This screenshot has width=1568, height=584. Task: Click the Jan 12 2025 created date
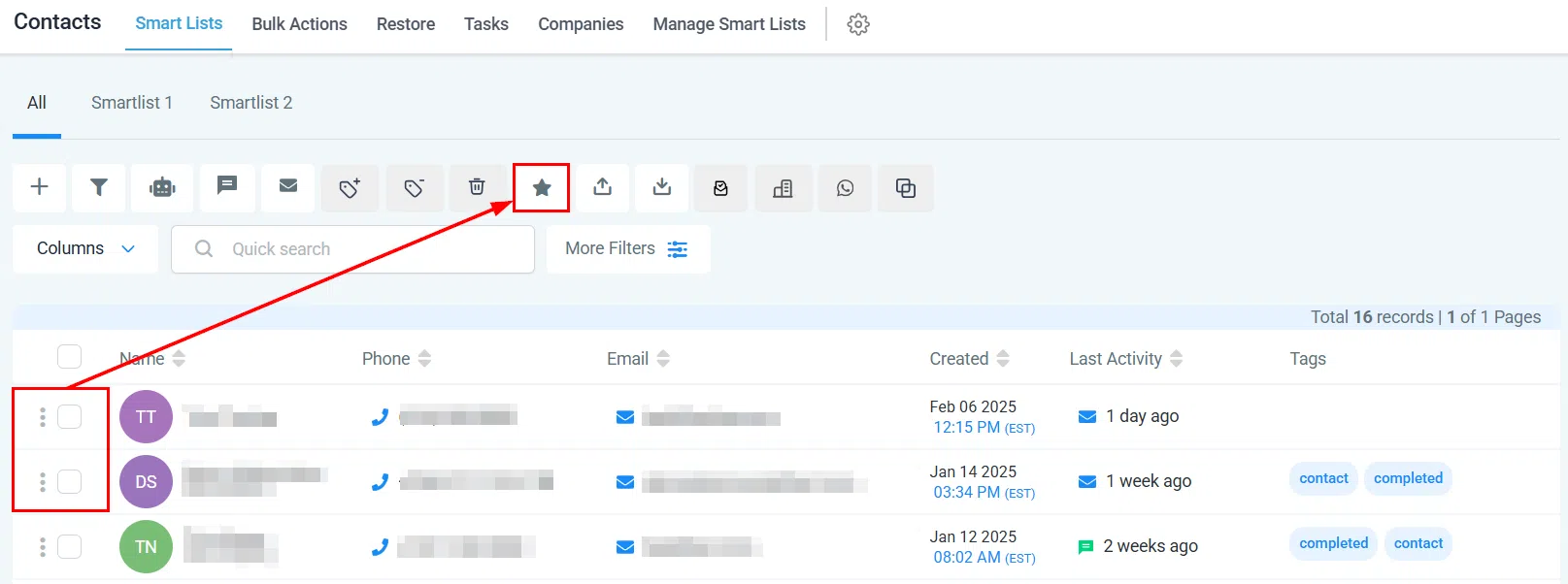[x=973, y=536]
